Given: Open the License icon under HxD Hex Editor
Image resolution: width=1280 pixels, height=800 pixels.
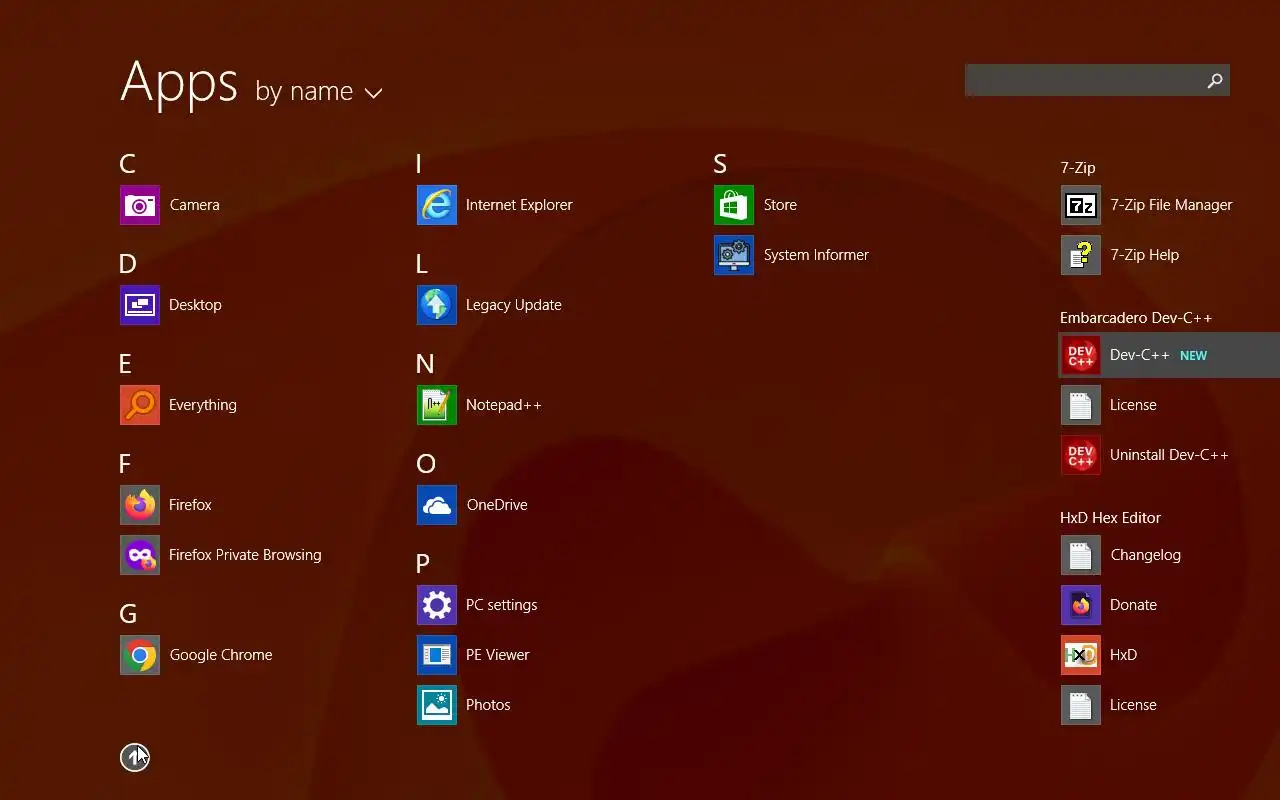Looking at the screenshot, I should 1081,705.
